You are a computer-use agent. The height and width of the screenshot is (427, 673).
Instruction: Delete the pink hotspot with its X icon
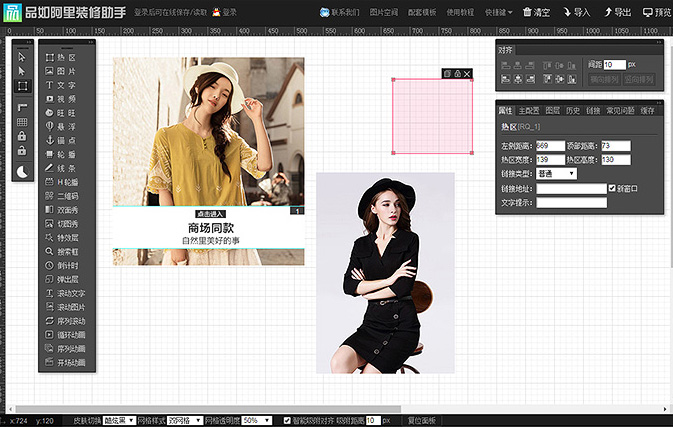point(467,74)
